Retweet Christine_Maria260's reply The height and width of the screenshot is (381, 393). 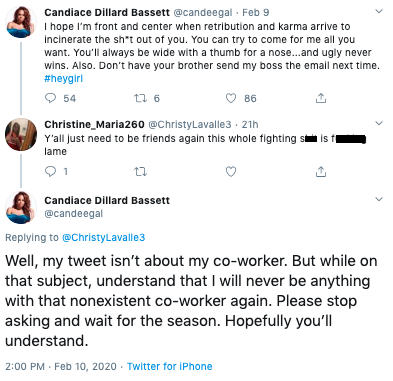point(140,171)
